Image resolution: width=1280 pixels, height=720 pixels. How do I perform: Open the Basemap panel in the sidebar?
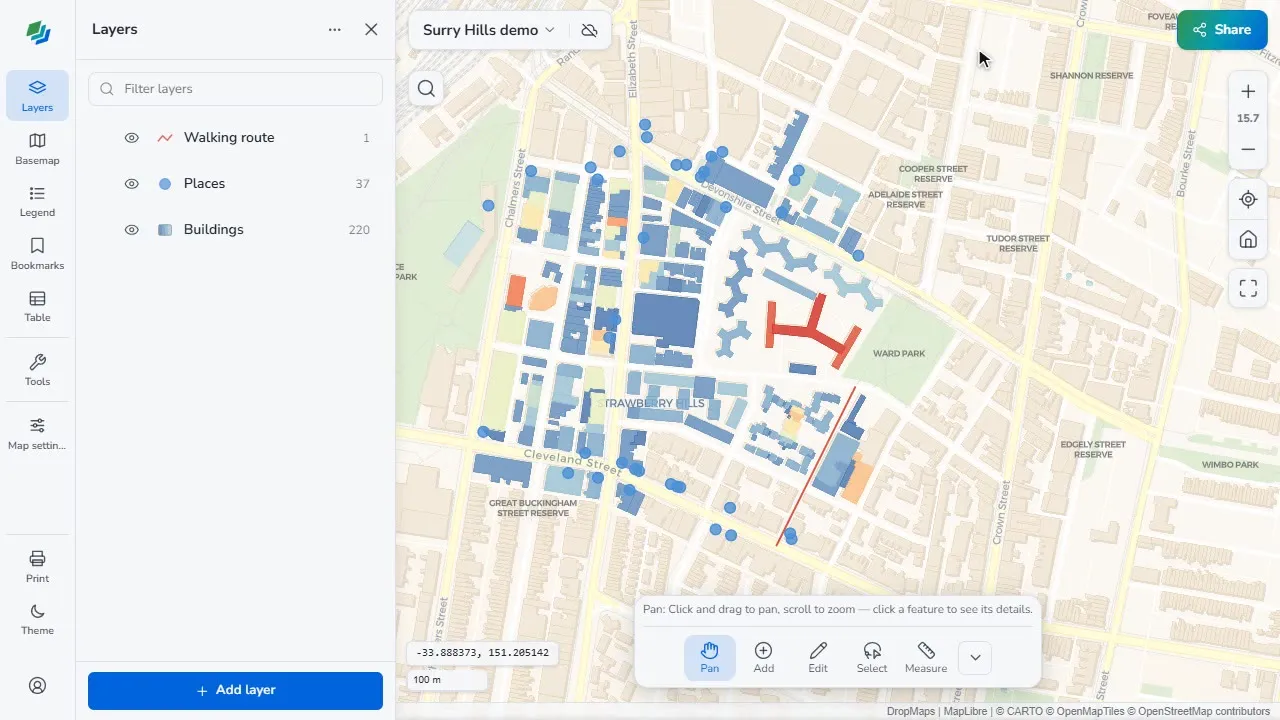click(37, 148)
